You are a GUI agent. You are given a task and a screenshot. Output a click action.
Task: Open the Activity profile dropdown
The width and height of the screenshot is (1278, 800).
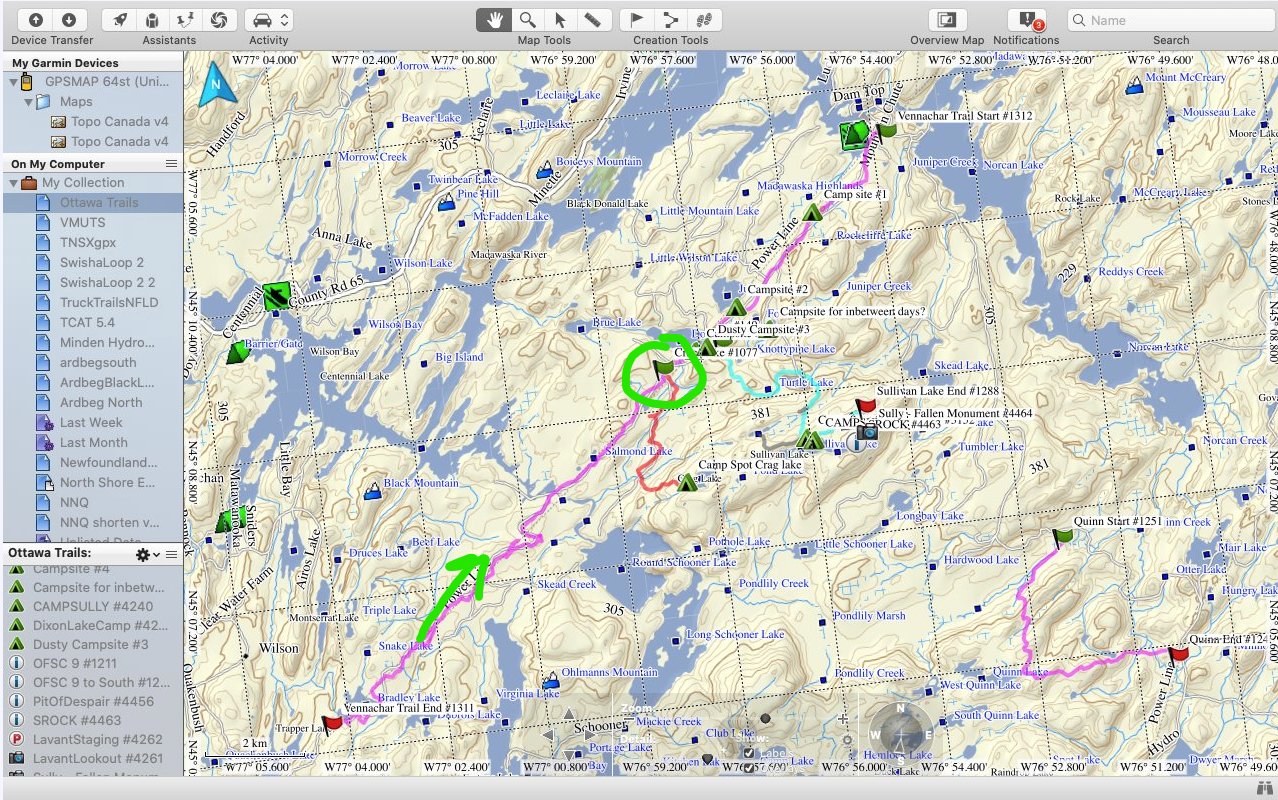pyautogui.click(x=268, y=20)
